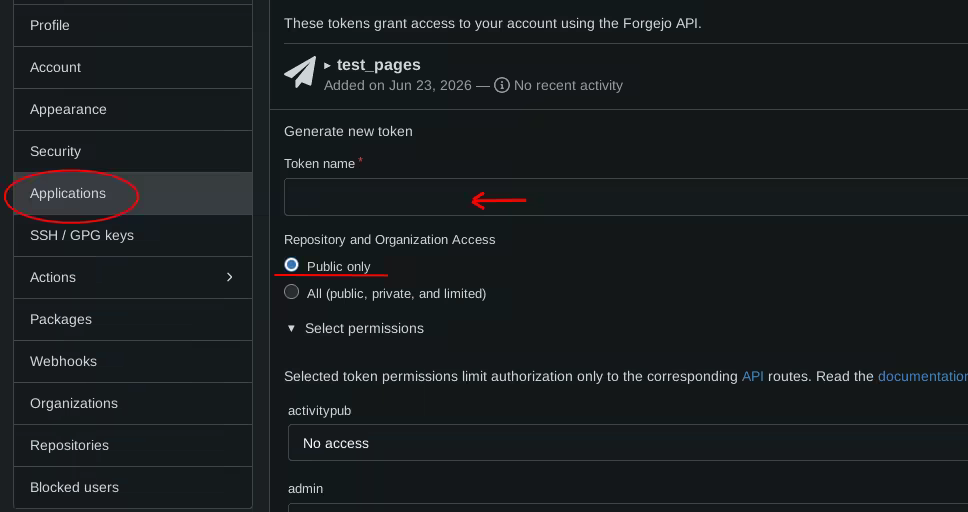Select Applications in the sidebar
This screenshot has width=968, height=512.
point(133,193)
